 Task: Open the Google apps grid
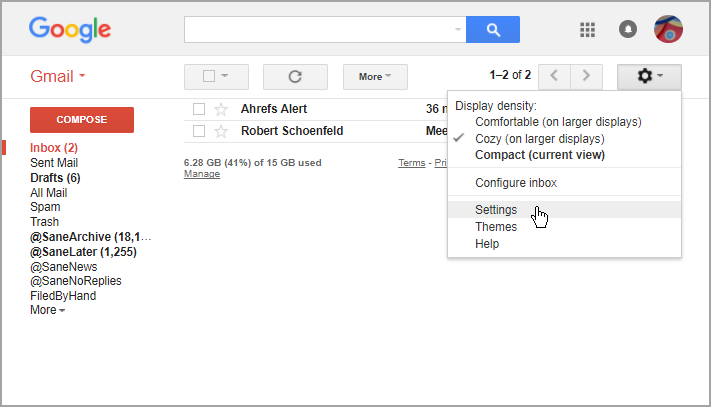pyautogui.click(x=587, y=30)
